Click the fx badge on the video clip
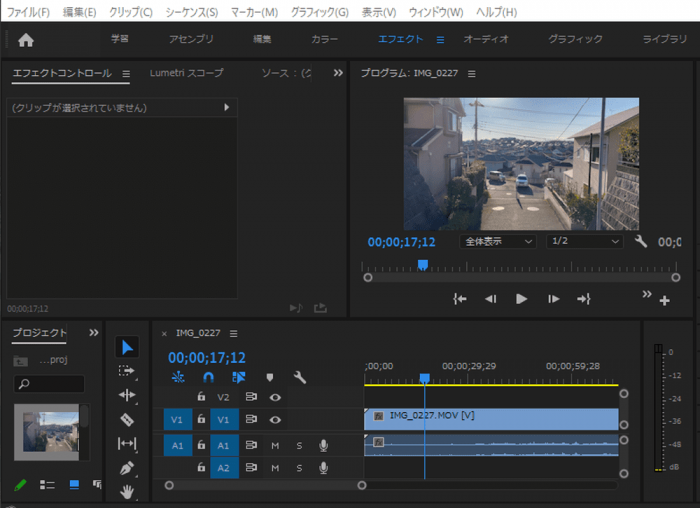 [x=378, y=416]
